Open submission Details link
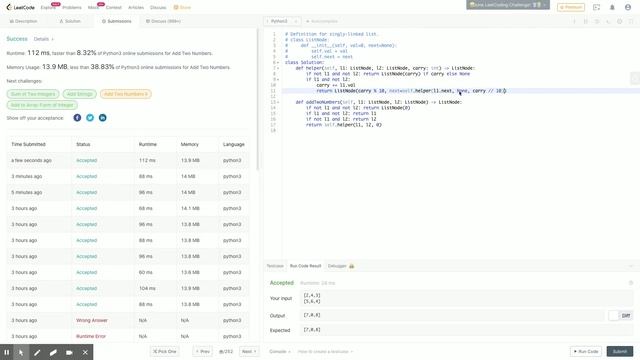 point(43,39)
